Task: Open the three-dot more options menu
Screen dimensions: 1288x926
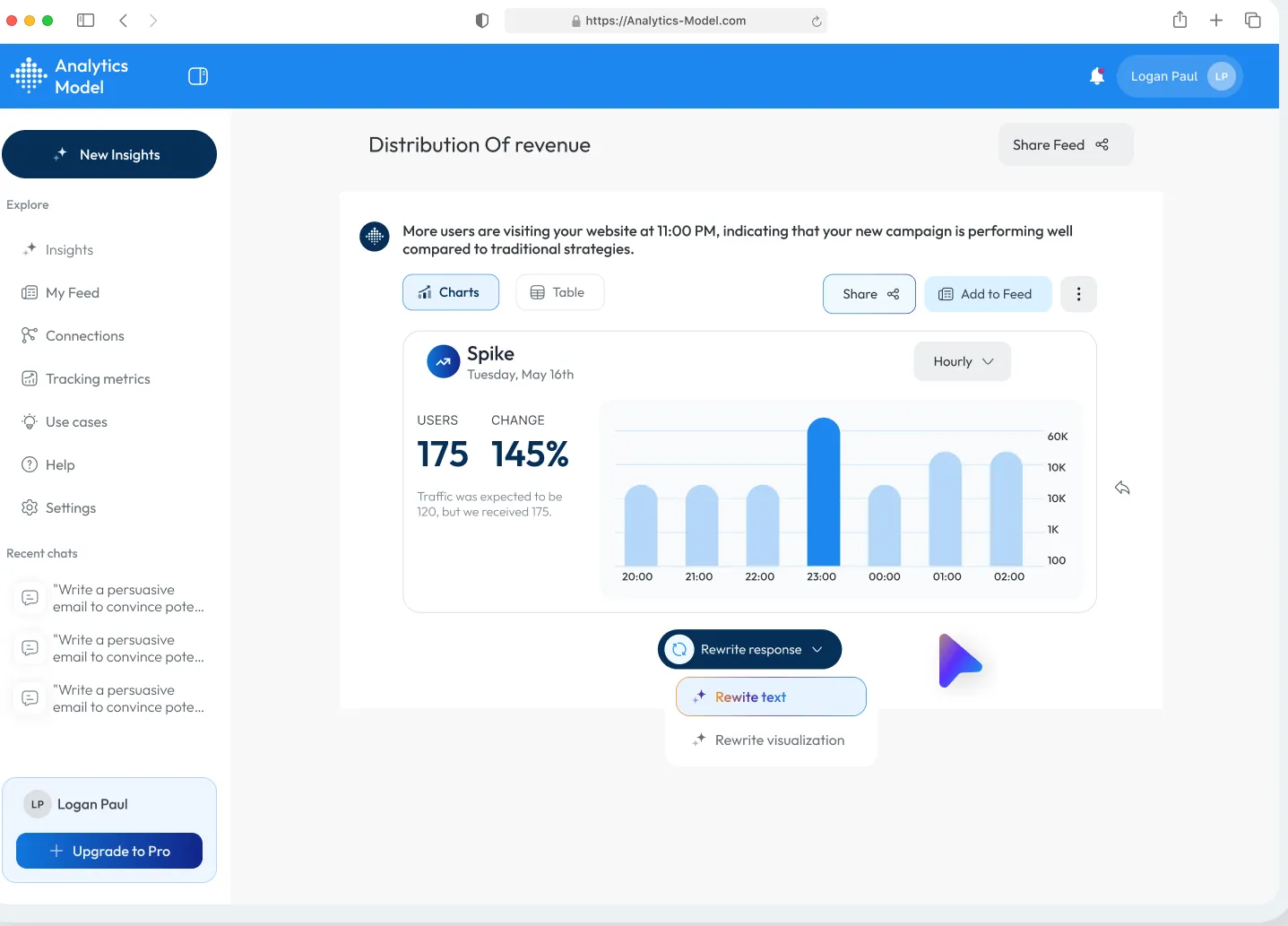Action: coord(1078,294)
